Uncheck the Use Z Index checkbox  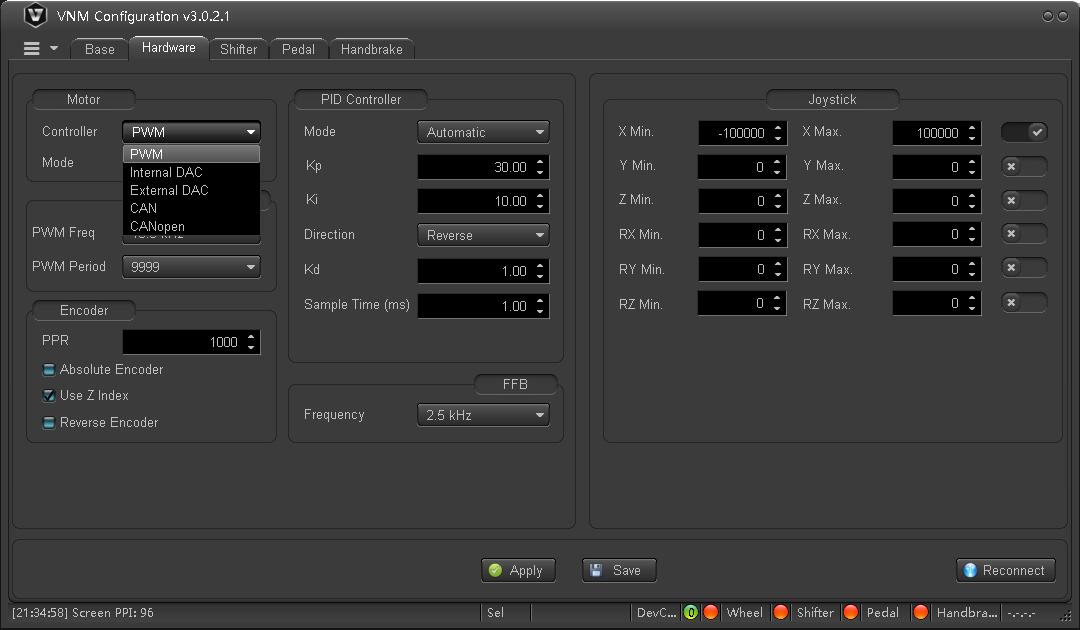pyautogui.click(x=49, y=396)
